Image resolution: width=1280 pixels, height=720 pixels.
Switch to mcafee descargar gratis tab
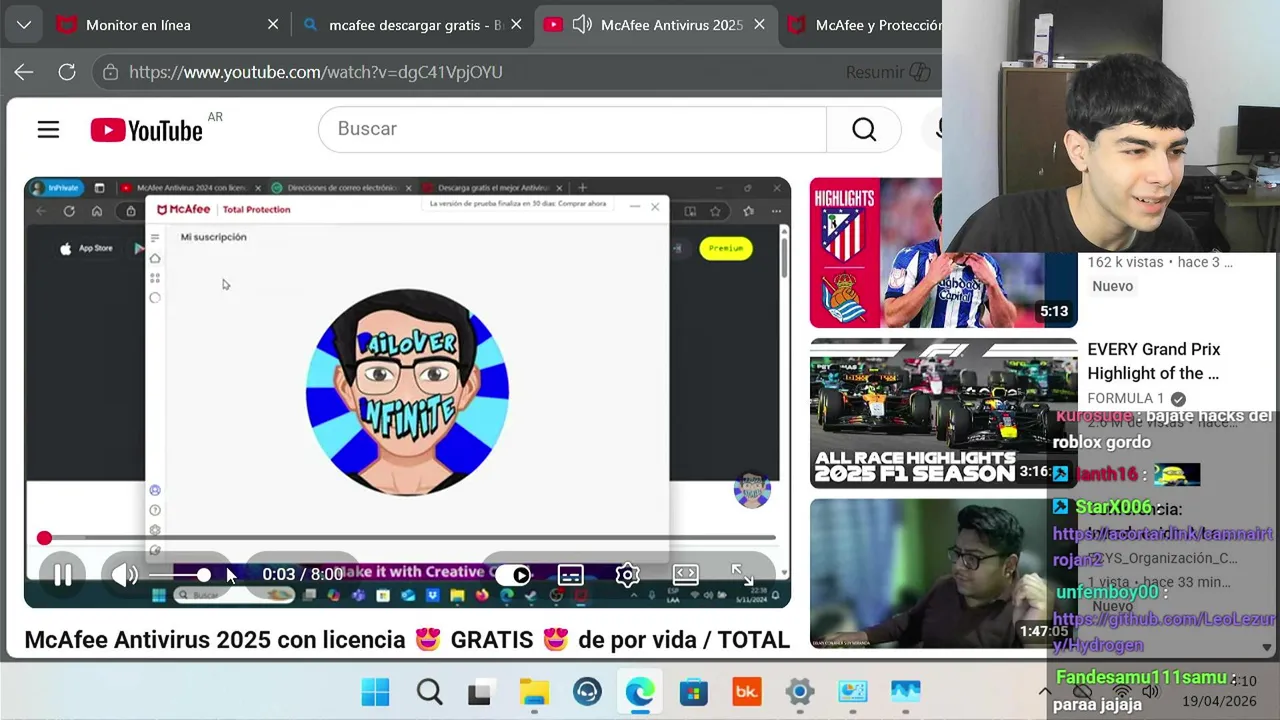pyautogui.click(x=415, y=25)
